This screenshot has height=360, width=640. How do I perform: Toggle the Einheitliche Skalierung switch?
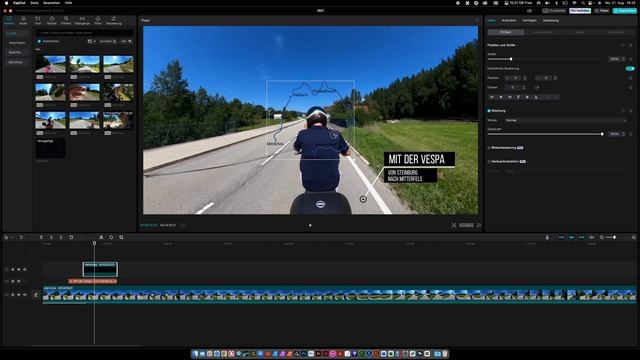(630, 69)
